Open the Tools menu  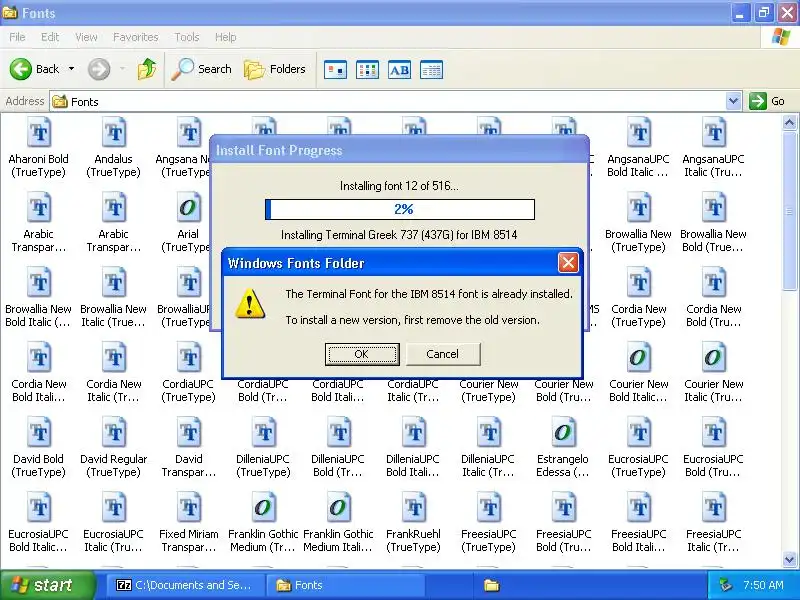(187, 37)
